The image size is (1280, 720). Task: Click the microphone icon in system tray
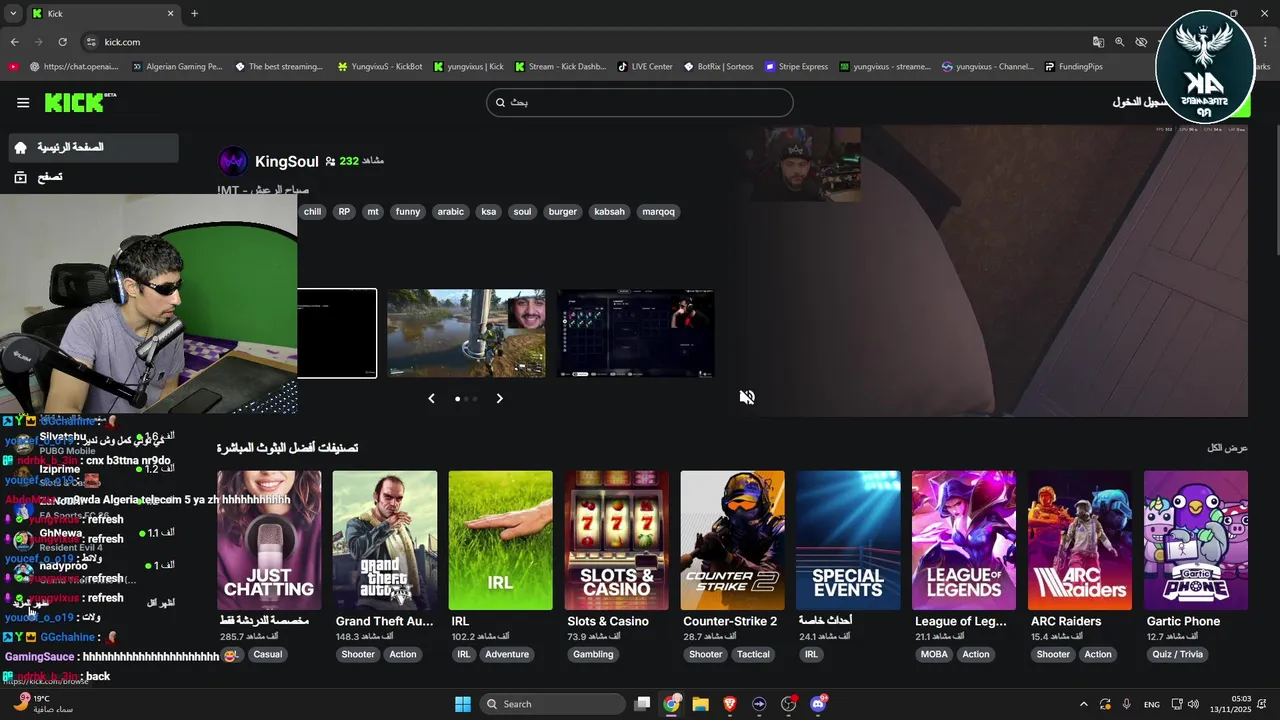[1127, 704]
